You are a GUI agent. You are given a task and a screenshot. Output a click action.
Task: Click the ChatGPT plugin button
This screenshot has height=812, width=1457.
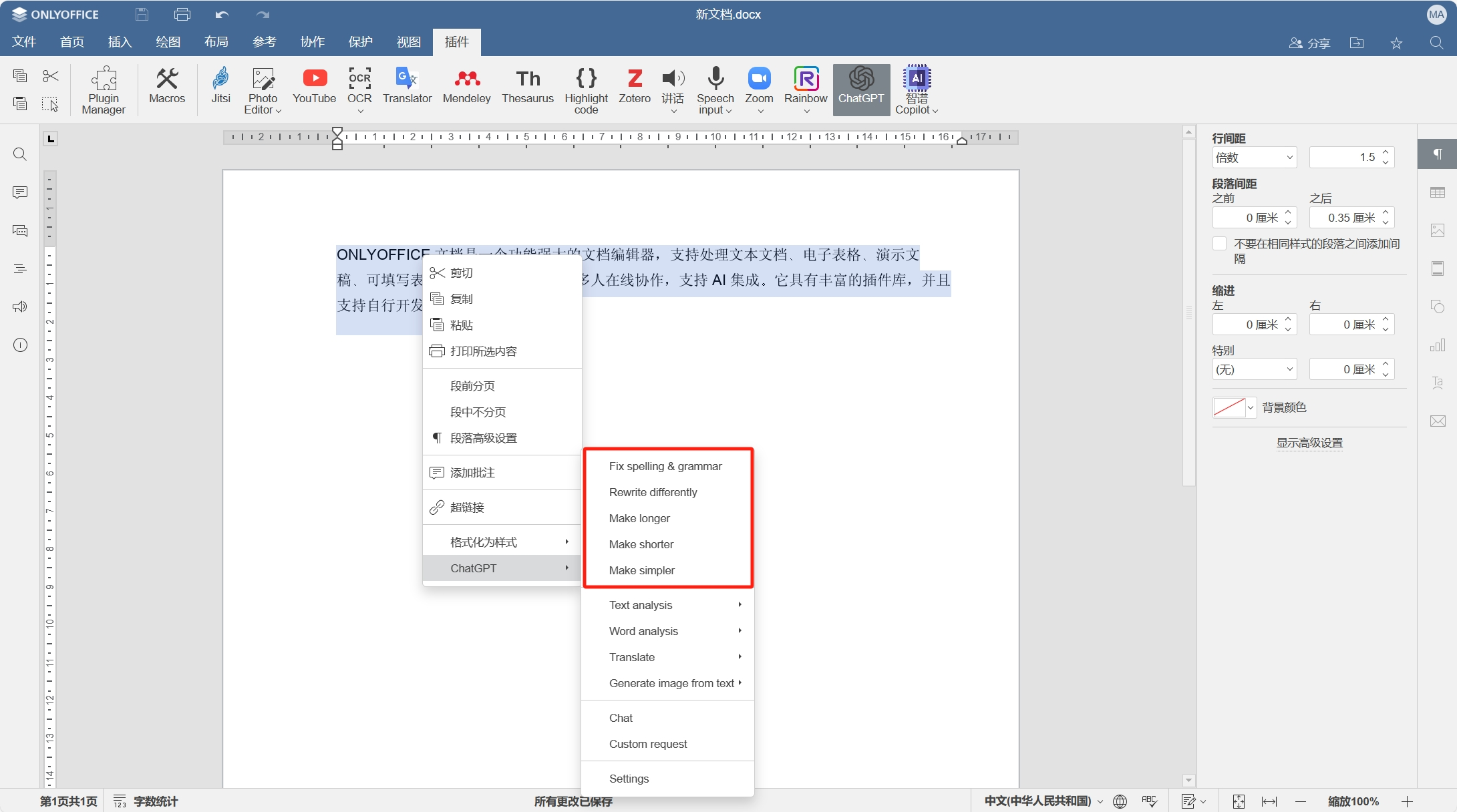coord(861,89)
